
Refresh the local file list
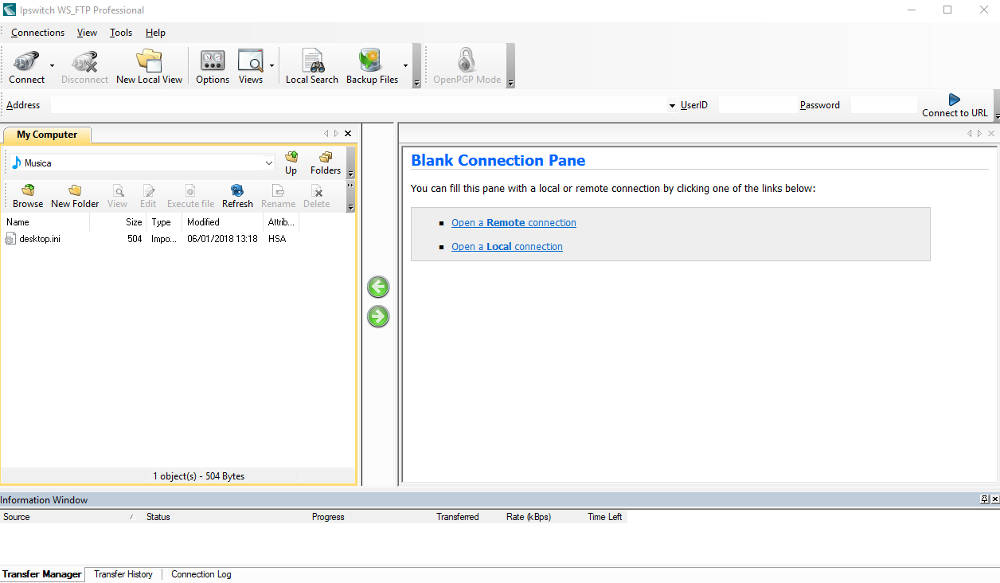[x=237, y=196]
